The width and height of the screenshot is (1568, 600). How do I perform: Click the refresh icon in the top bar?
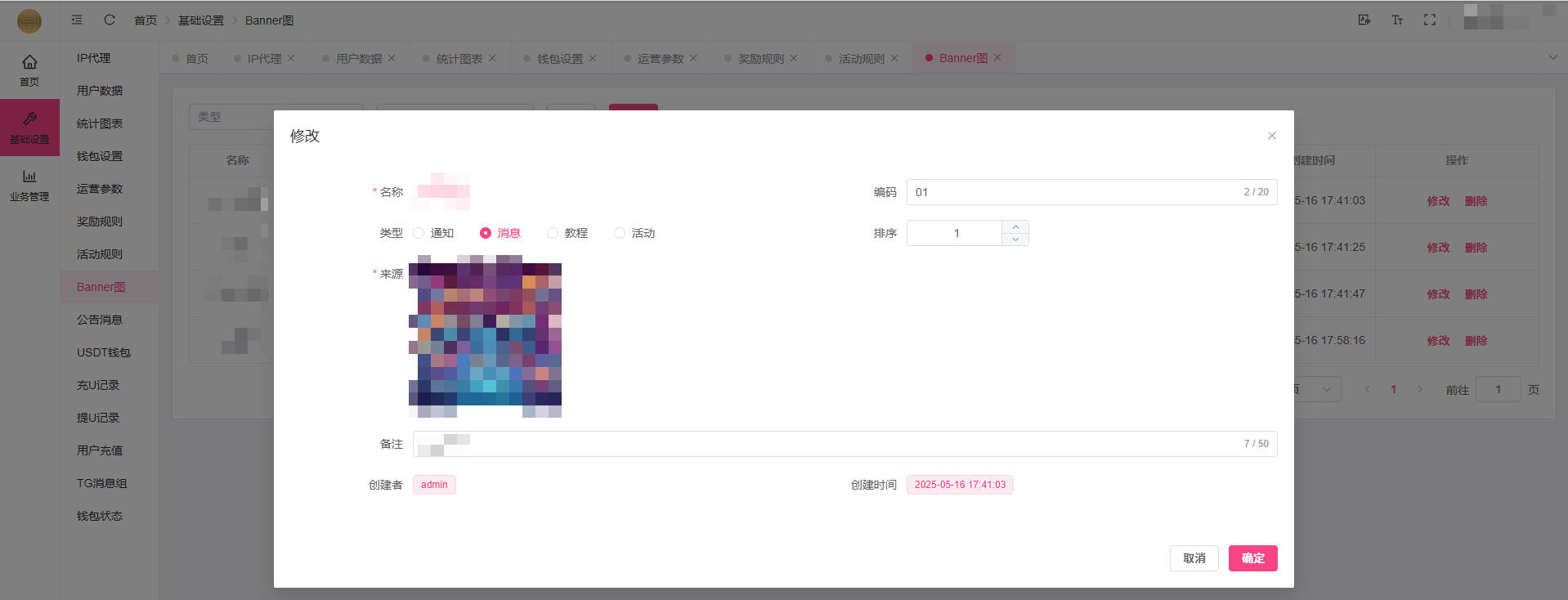(x=110, y=20)
